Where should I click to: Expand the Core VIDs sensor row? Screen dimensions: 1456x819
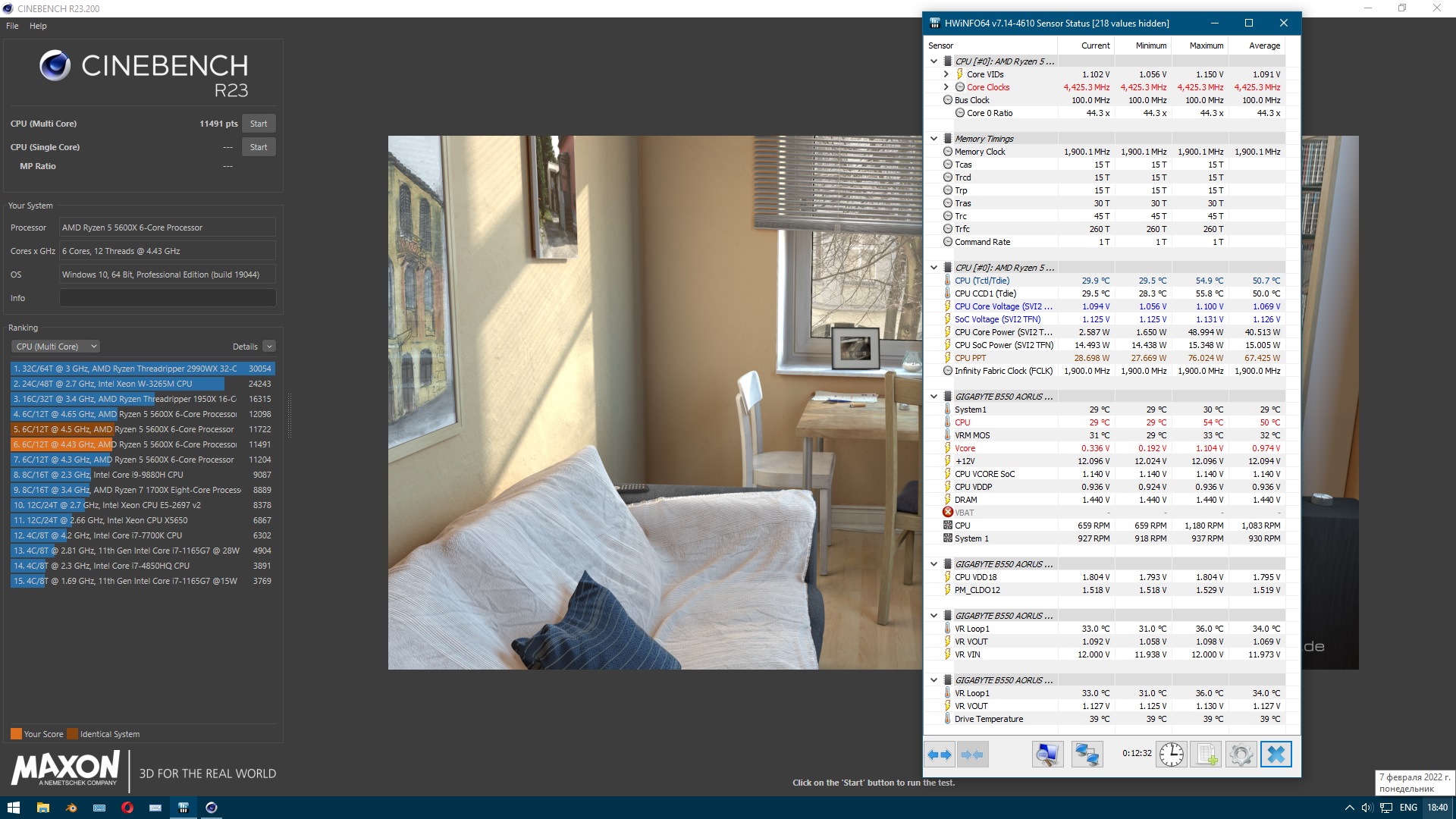(946, 74)
